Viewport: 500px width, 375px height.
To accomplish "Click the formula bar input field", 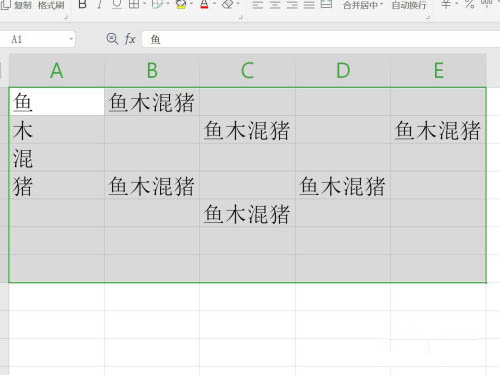I will tap(322, 39).
